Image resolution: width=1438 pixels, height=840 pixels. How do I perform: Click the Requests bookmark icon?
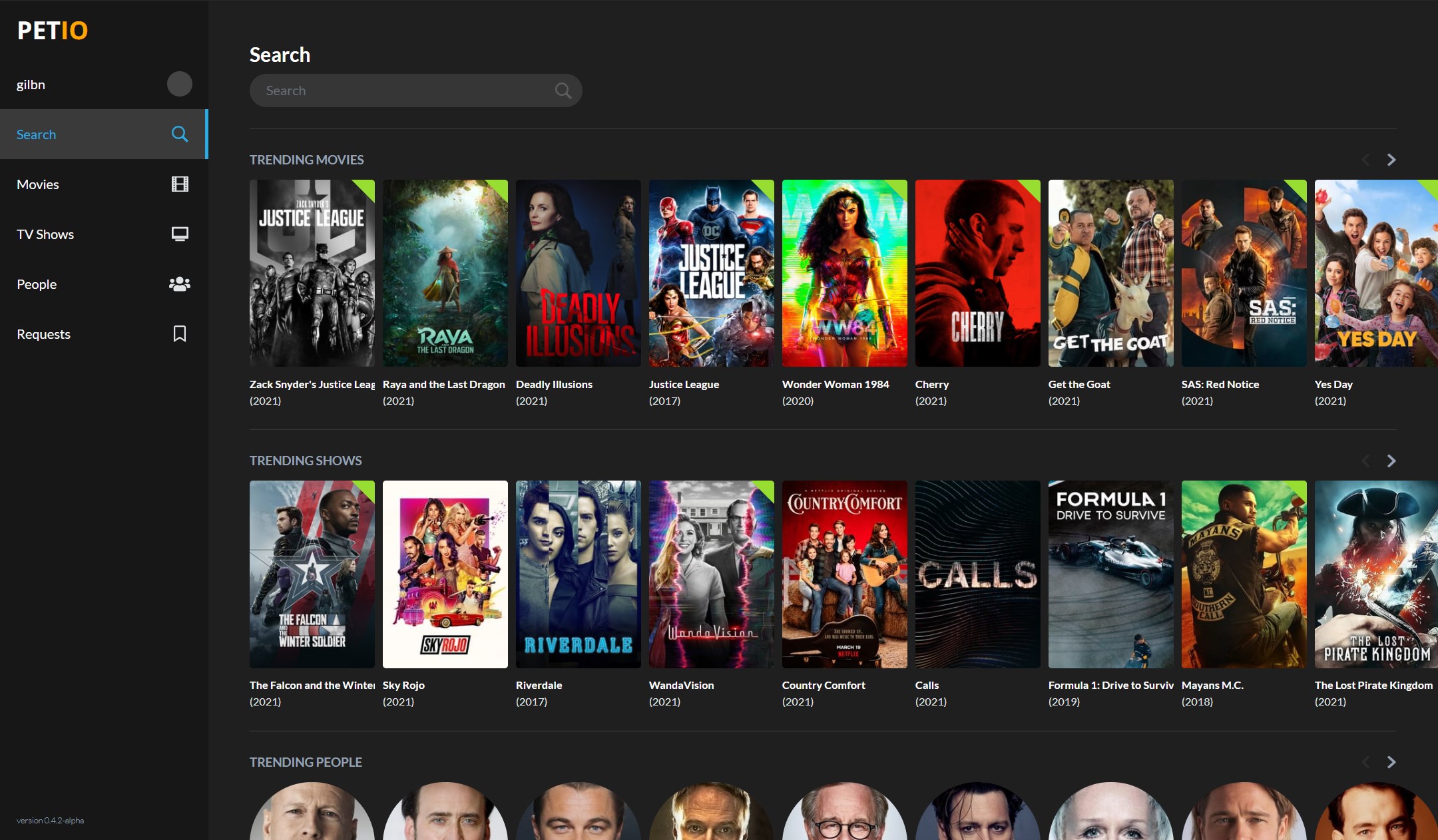(180, 333)
